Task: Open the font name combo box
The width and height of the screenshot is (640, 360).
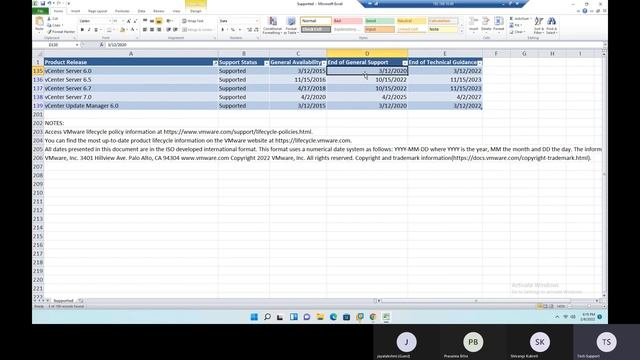Action: (95, 21)
